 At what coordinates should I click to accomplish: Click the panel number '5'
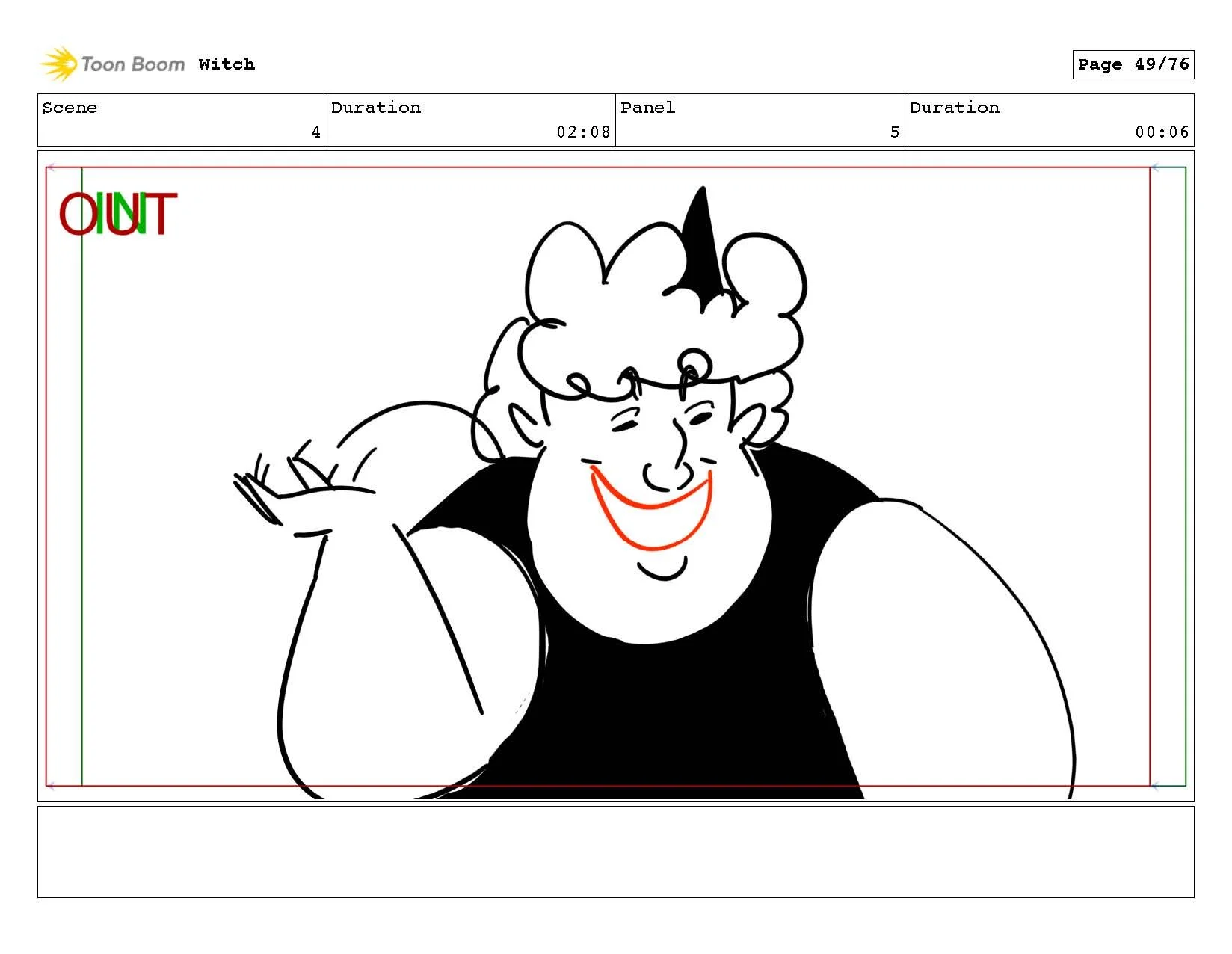(x=895, y=132)
